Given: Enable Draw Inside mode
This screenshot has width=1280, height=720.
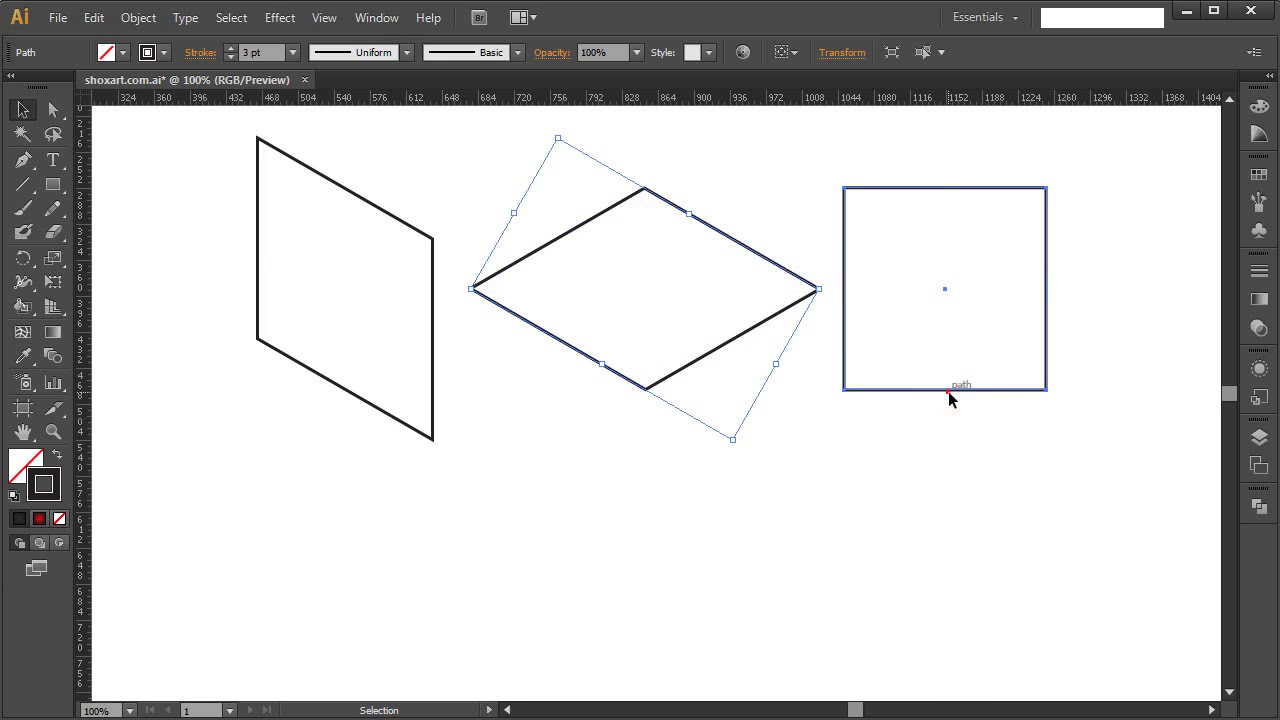Looking at the screenshot, I should [x=59, y=543].
